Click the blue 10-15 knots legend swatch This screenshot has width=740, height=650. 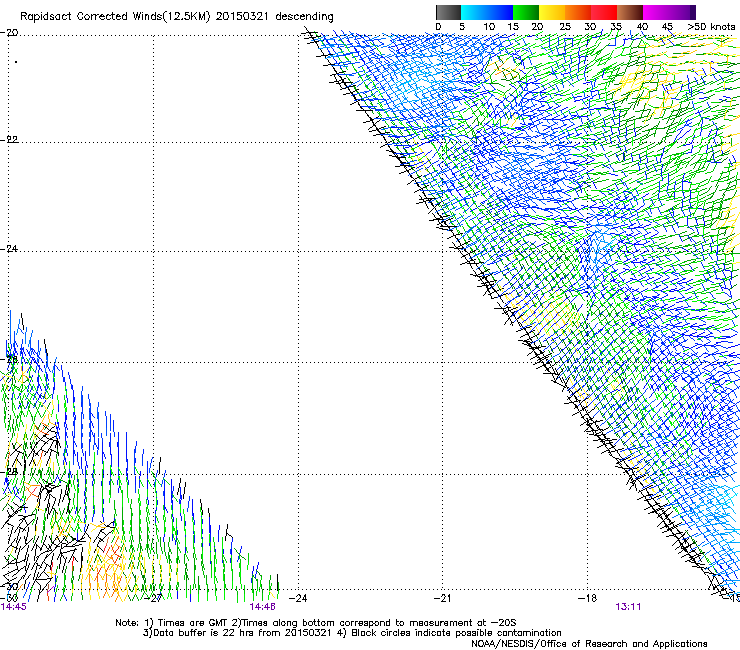[500, 12]
